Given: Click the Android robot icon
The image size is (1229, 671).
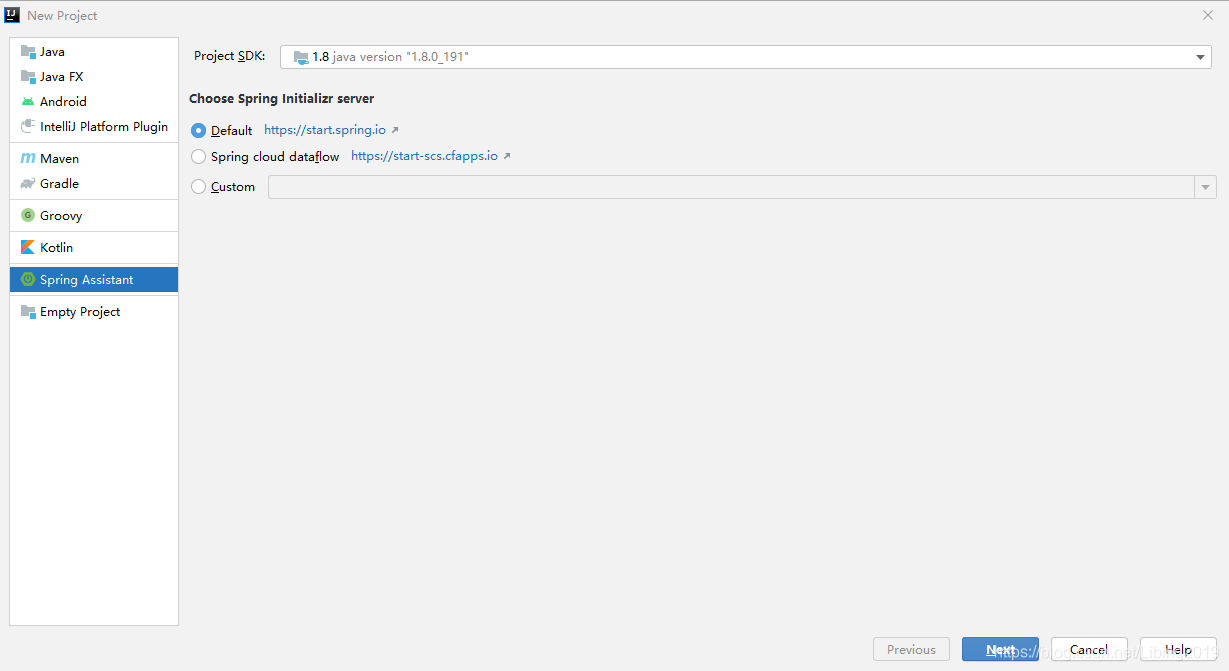Looking at the screenshot, I should (x=28, y=102).
